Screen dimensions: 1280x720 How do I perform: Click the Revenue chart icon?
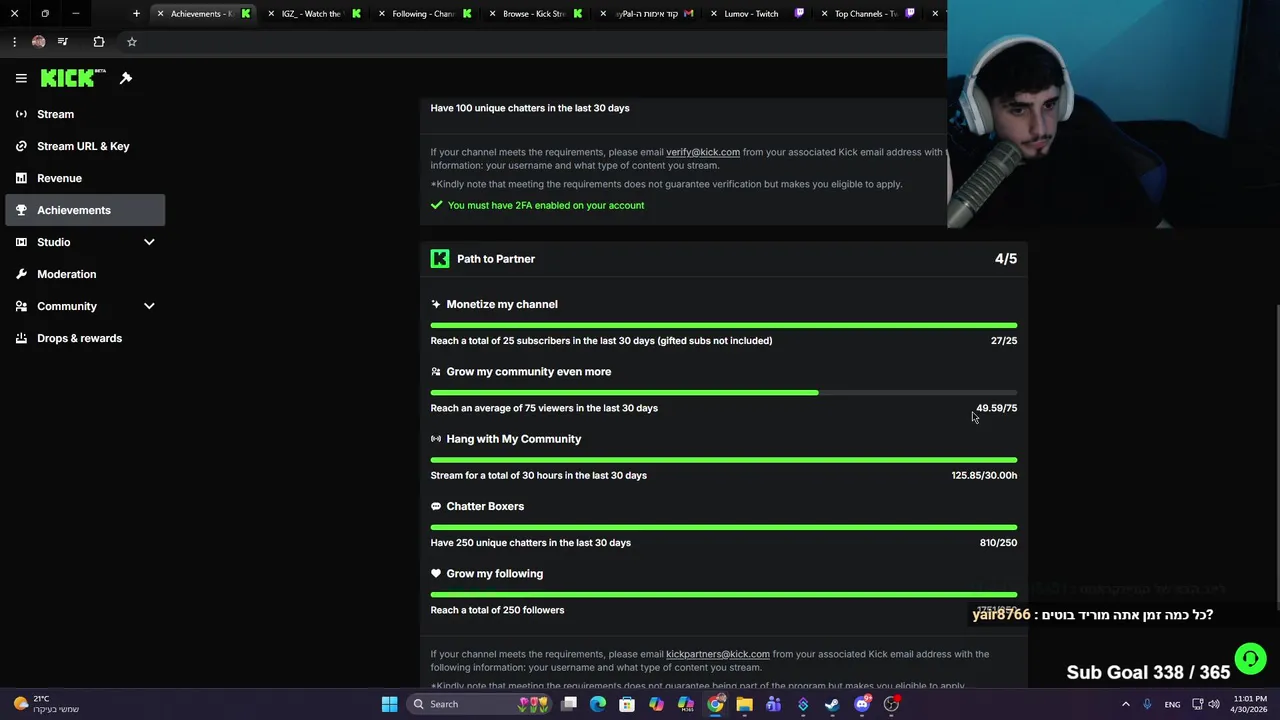tap(21, 178)
